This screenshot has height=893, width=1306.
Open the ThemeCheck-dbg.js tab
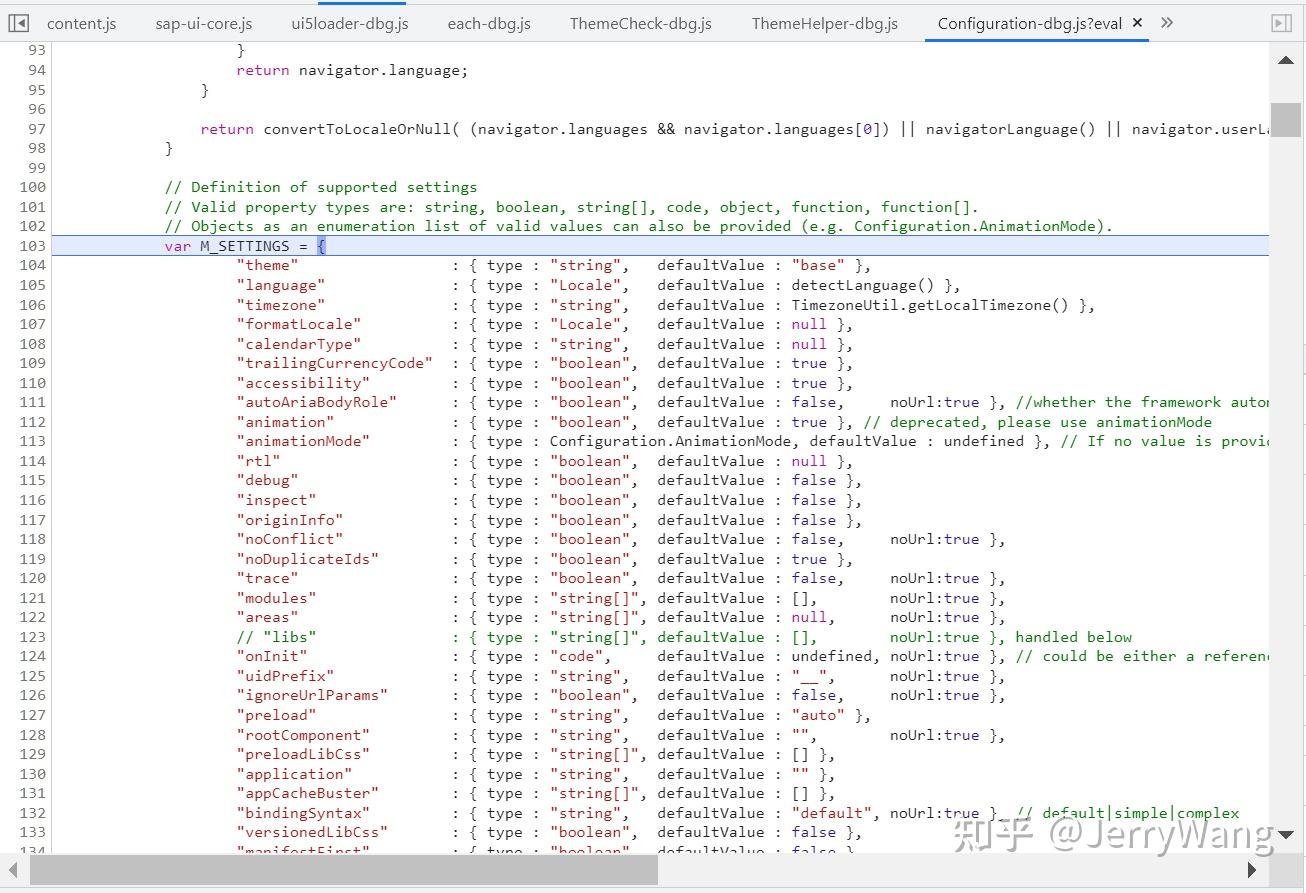[641, 23]
